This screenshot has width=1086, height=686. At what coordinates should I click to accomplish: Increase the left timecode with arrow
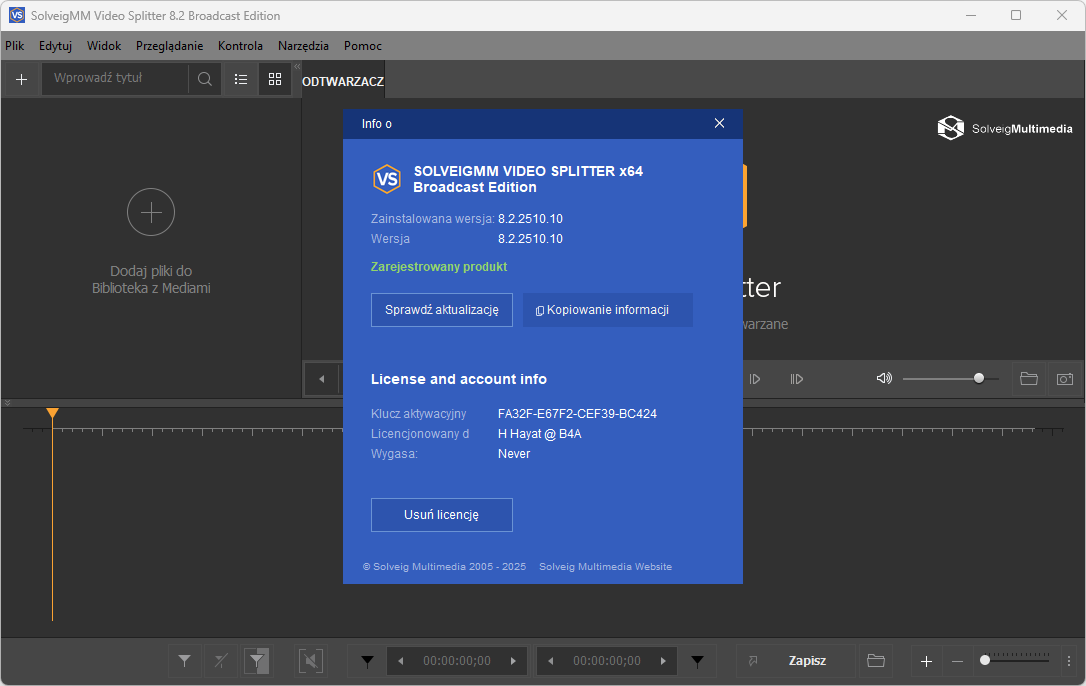513,661
